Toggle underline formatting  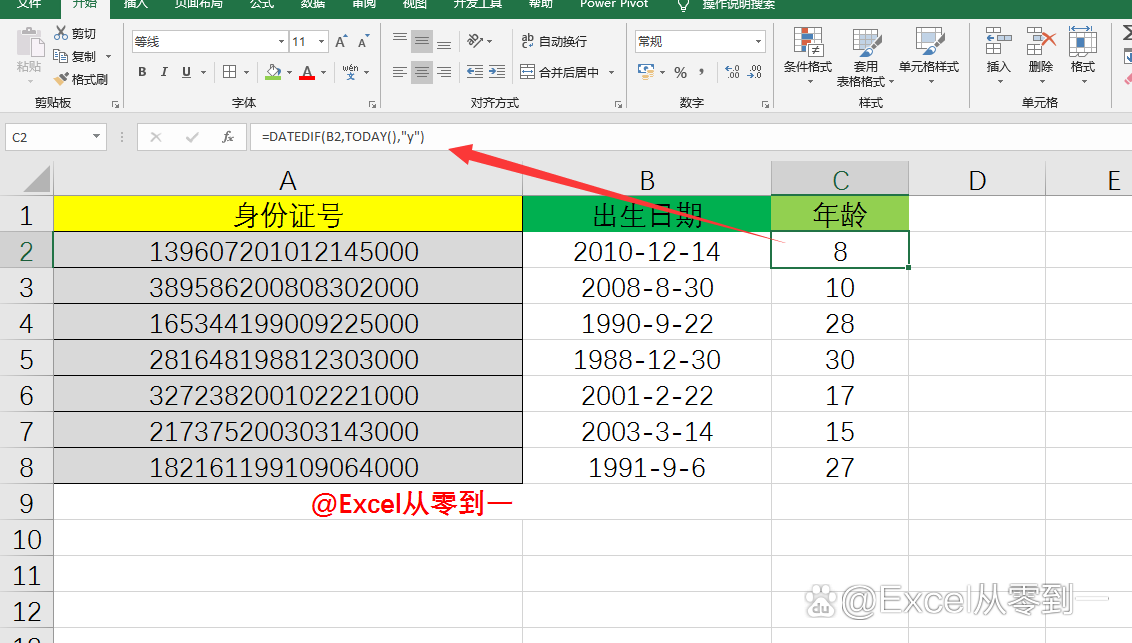186,72
